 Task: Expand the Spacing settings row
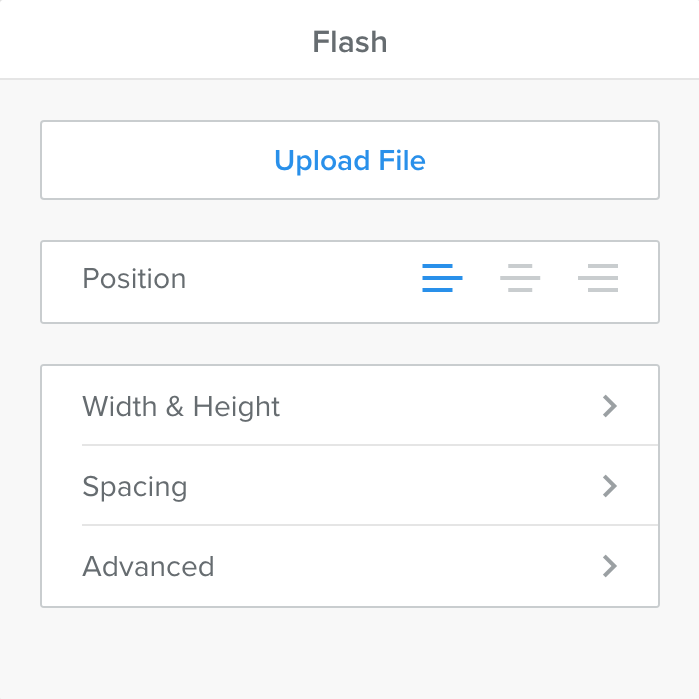tap(350, 486)
